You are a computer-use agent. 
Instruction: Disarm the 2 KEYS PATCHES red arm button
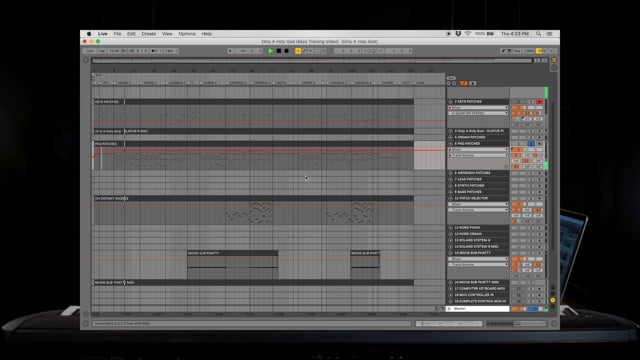click(540, 102)
